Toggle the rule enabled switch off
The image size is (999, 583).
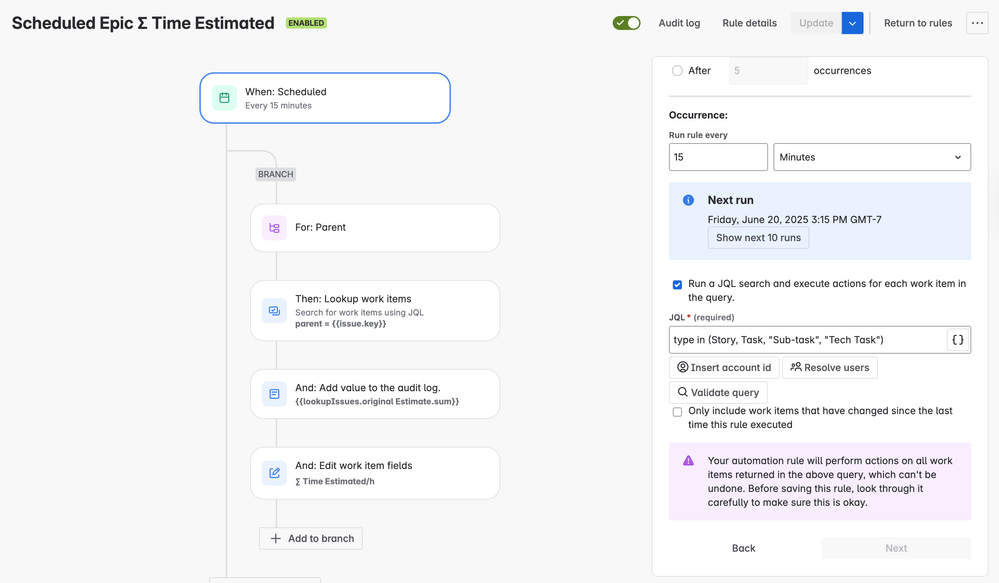626,23
